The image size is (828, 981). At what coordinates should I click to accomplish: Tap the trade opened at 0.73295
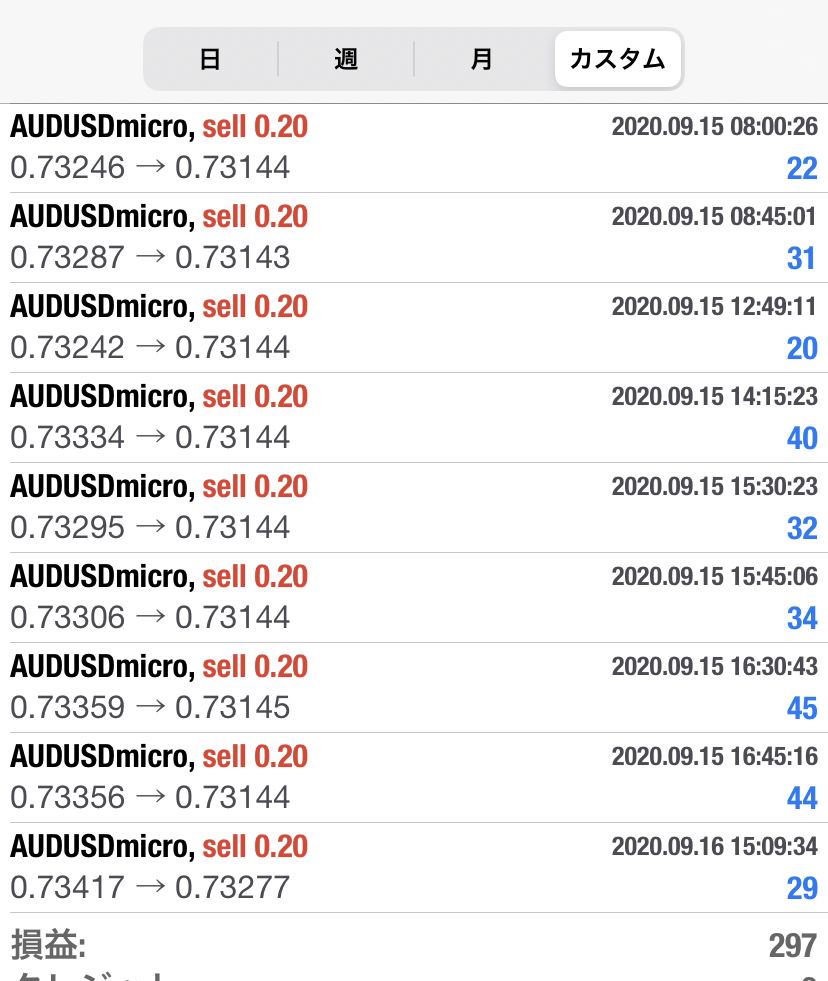tap(413, 508)
